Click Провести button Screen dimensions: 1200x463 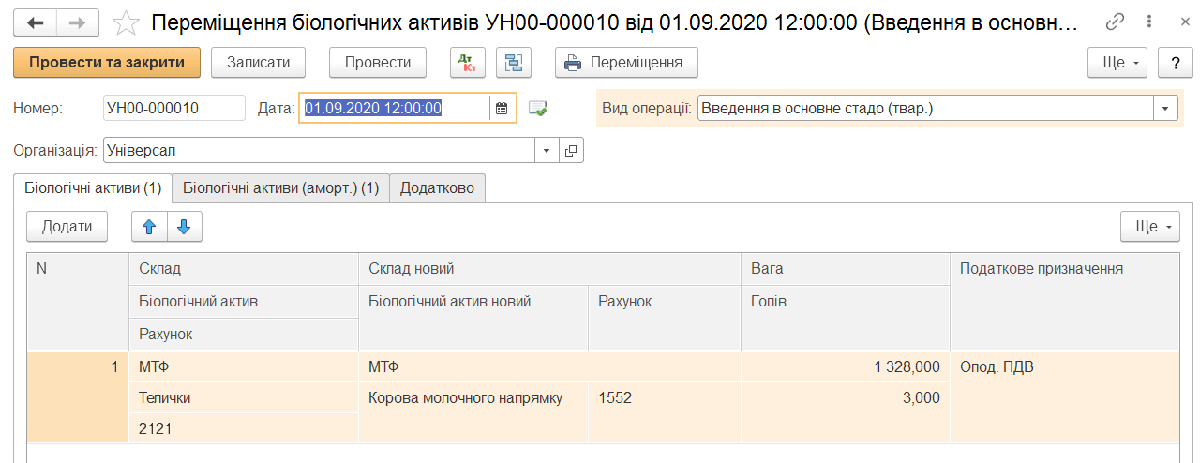pyautogui.click(x=378, y=62)
